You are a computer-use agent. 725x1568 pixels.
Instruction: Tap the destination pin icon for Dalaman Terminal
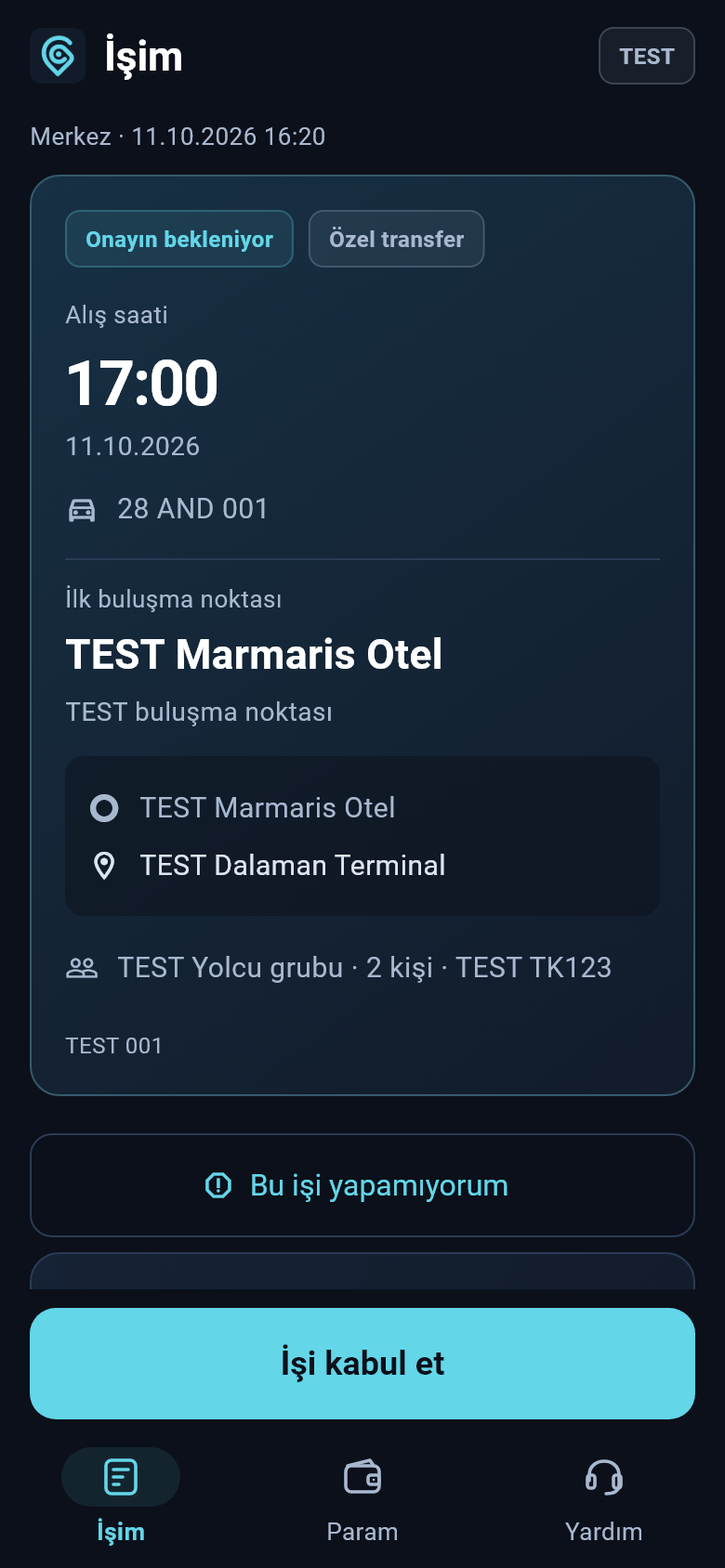tap(104, 866)
